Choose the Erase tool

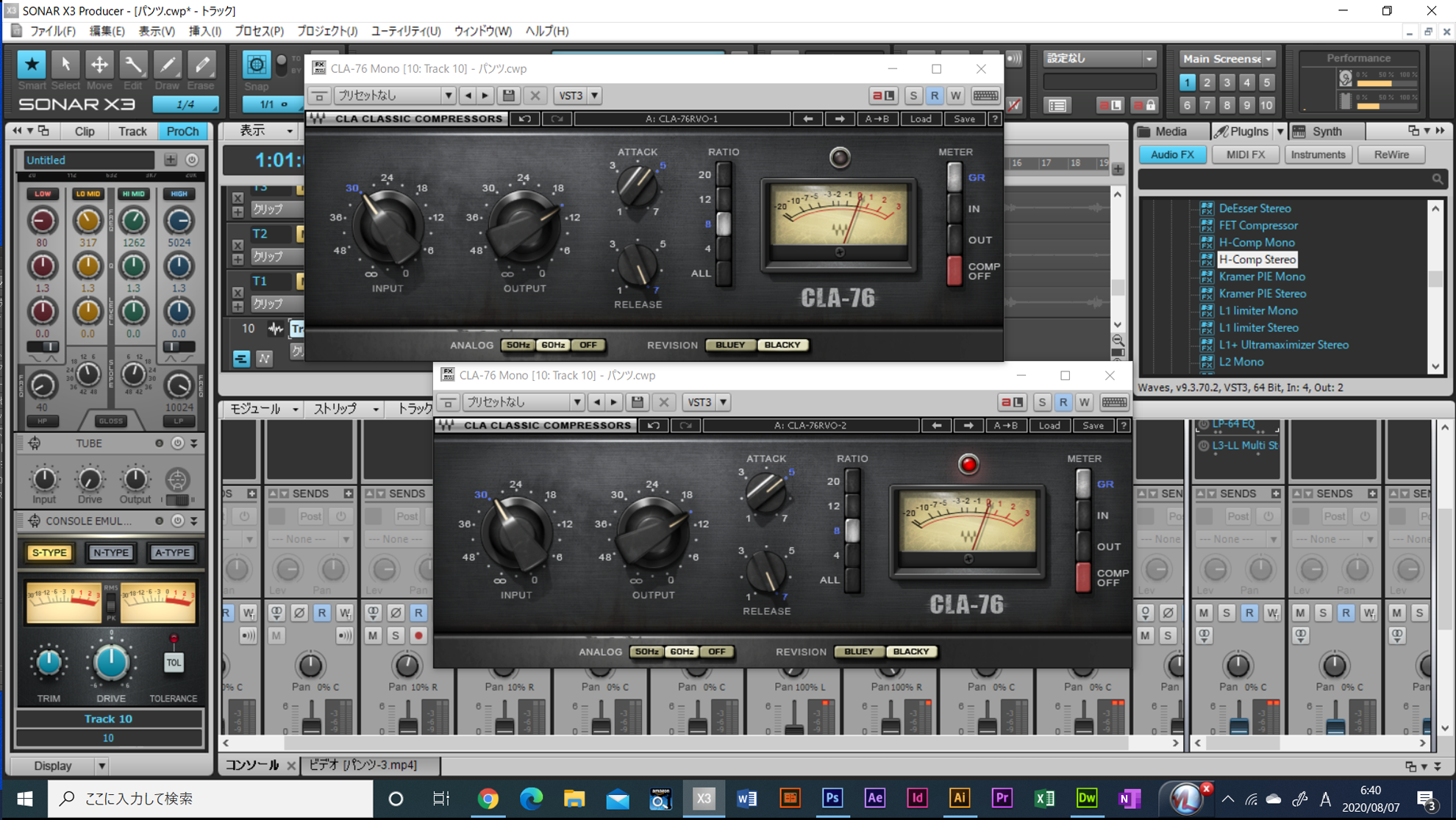(201, 65)
